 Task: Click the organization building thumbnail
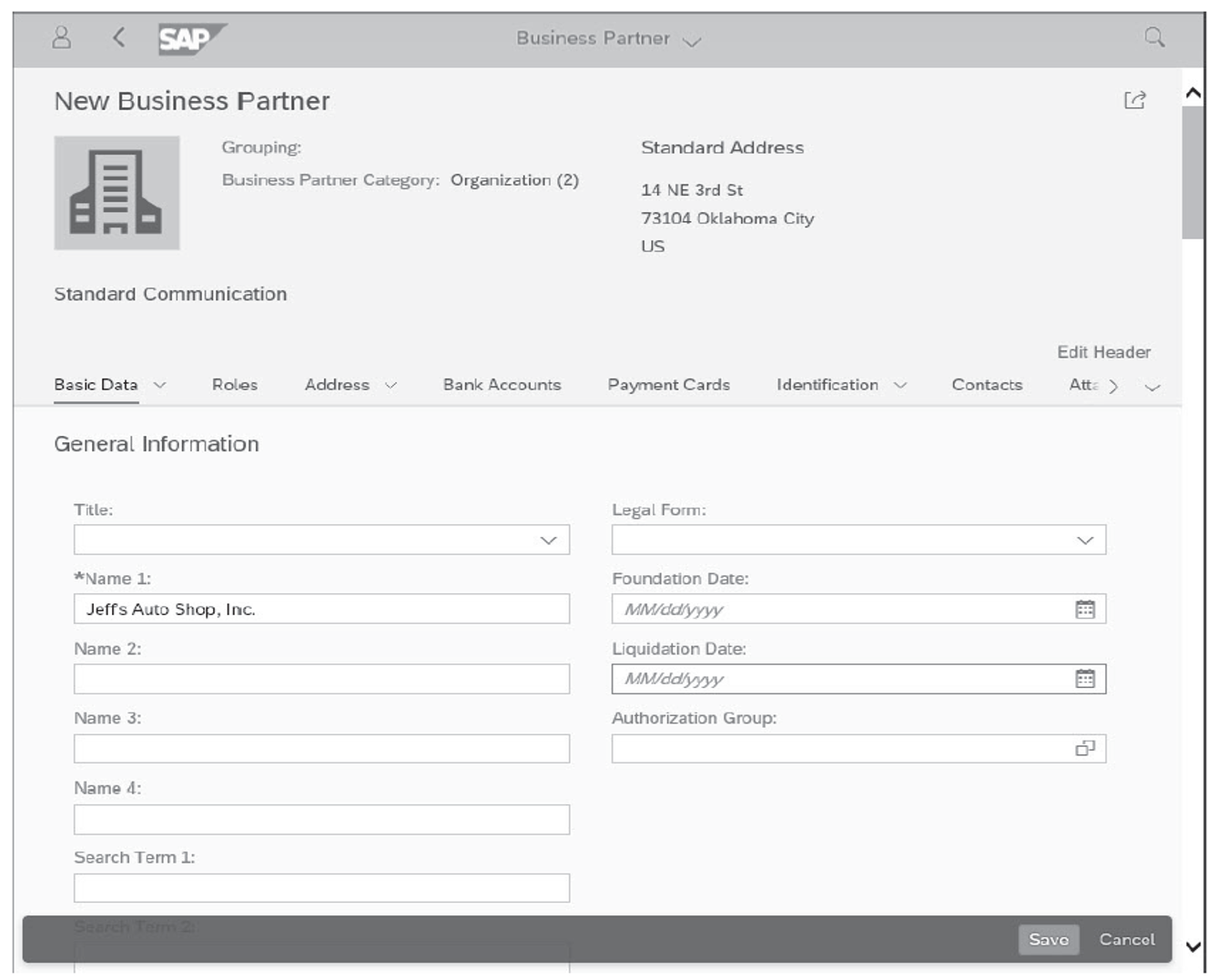coord(117,193)
